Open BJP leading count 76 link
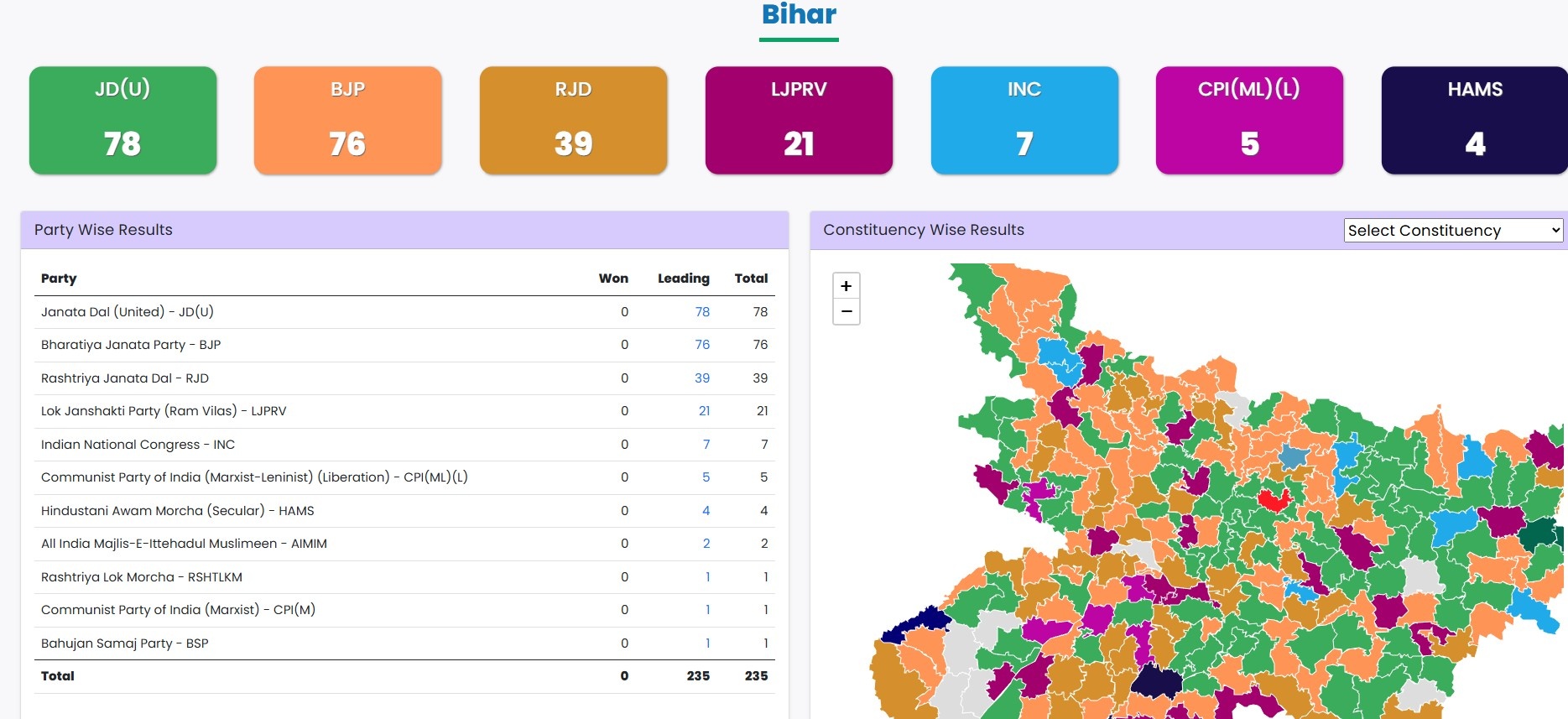The width and height of the screenshot is (1568, 719). pos(702,345)
